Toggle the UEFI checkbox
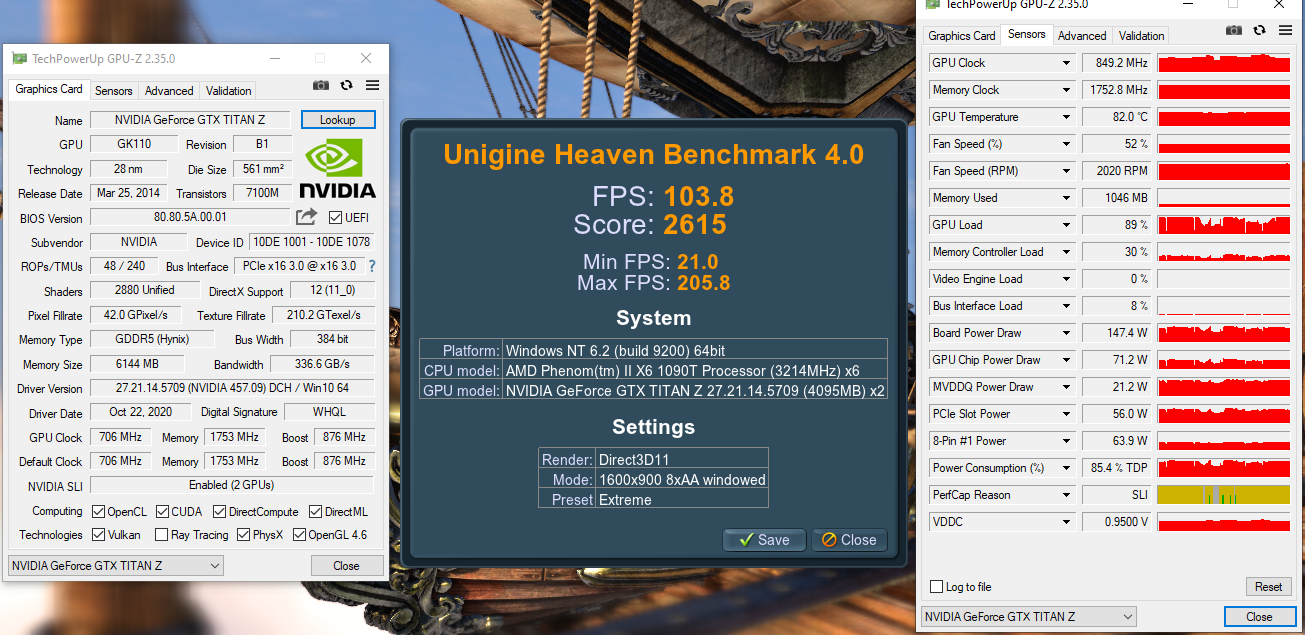This screenshot has height=635, width=1305. coord(335,217)
